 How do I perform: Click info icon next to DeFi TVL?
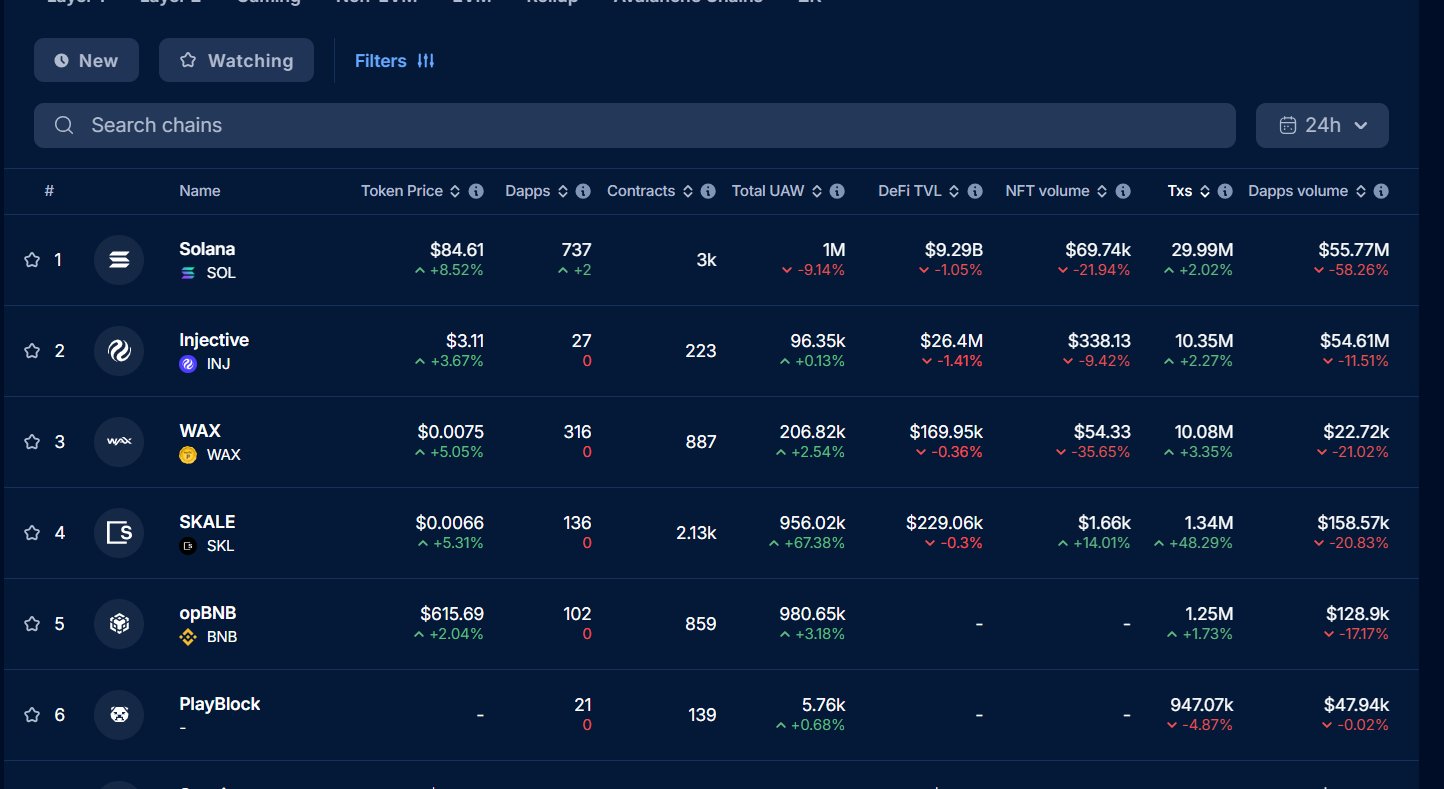point(975,191)
